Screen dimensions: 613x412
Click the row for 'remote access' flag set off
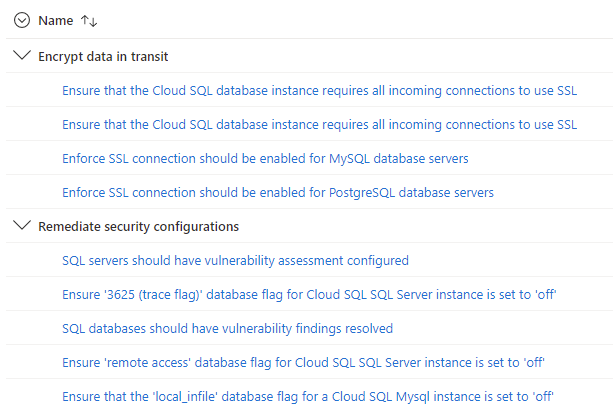coord(310,362)
